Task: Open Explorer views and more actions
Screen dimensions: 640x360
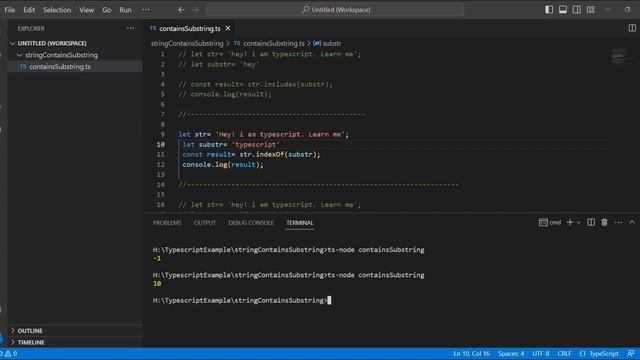Action: [130, 28]
